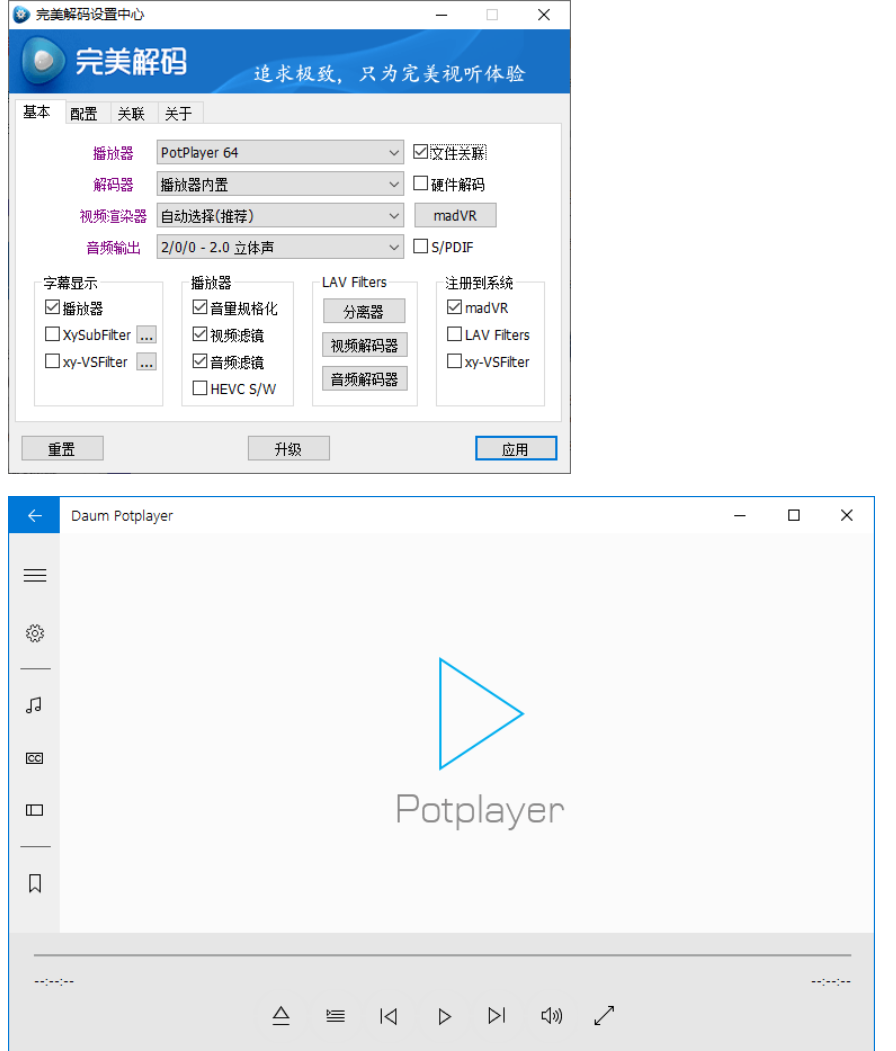896x1051 pixels.
Task: Open the 解码器 dropdown
Action: [x=280, y=184]
